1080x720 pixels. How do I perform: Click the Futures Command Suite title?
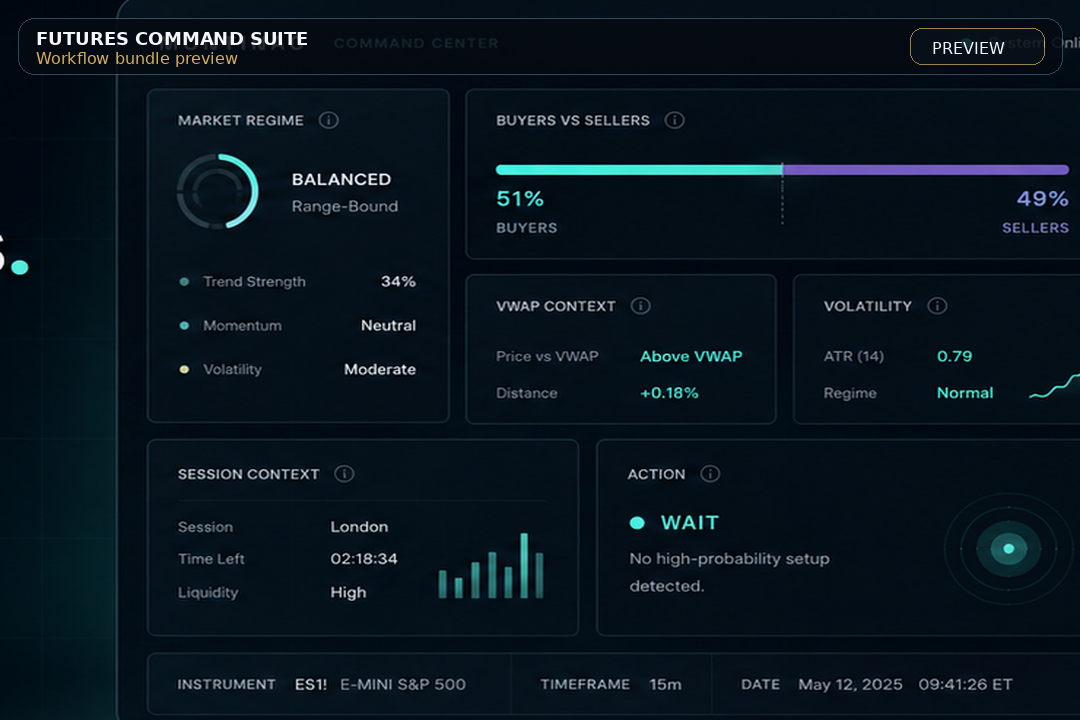coord(172,39)
